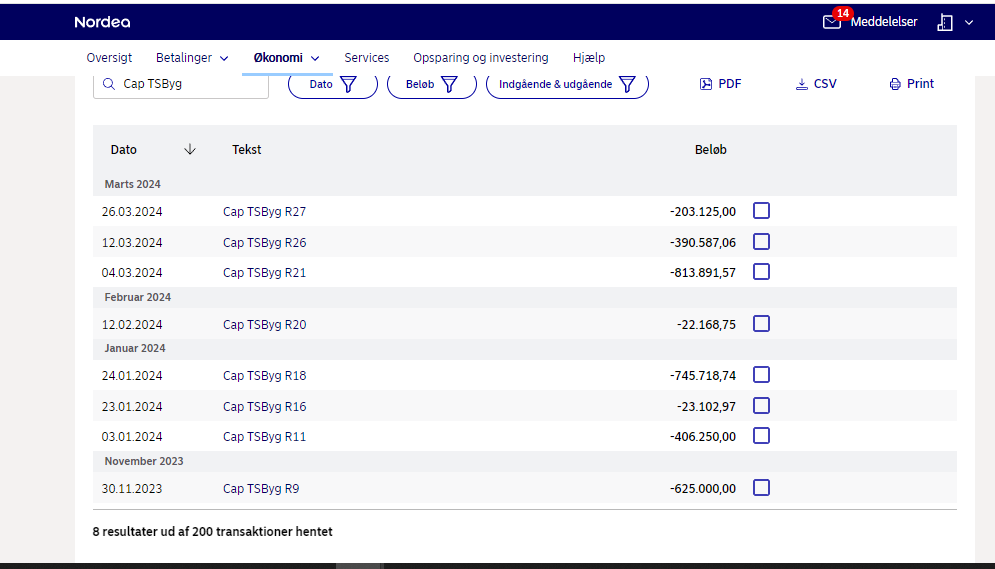Check the box for Cap TSByg R9
The width and height of the screenshot is (995, 569).
tap(761, 488)
